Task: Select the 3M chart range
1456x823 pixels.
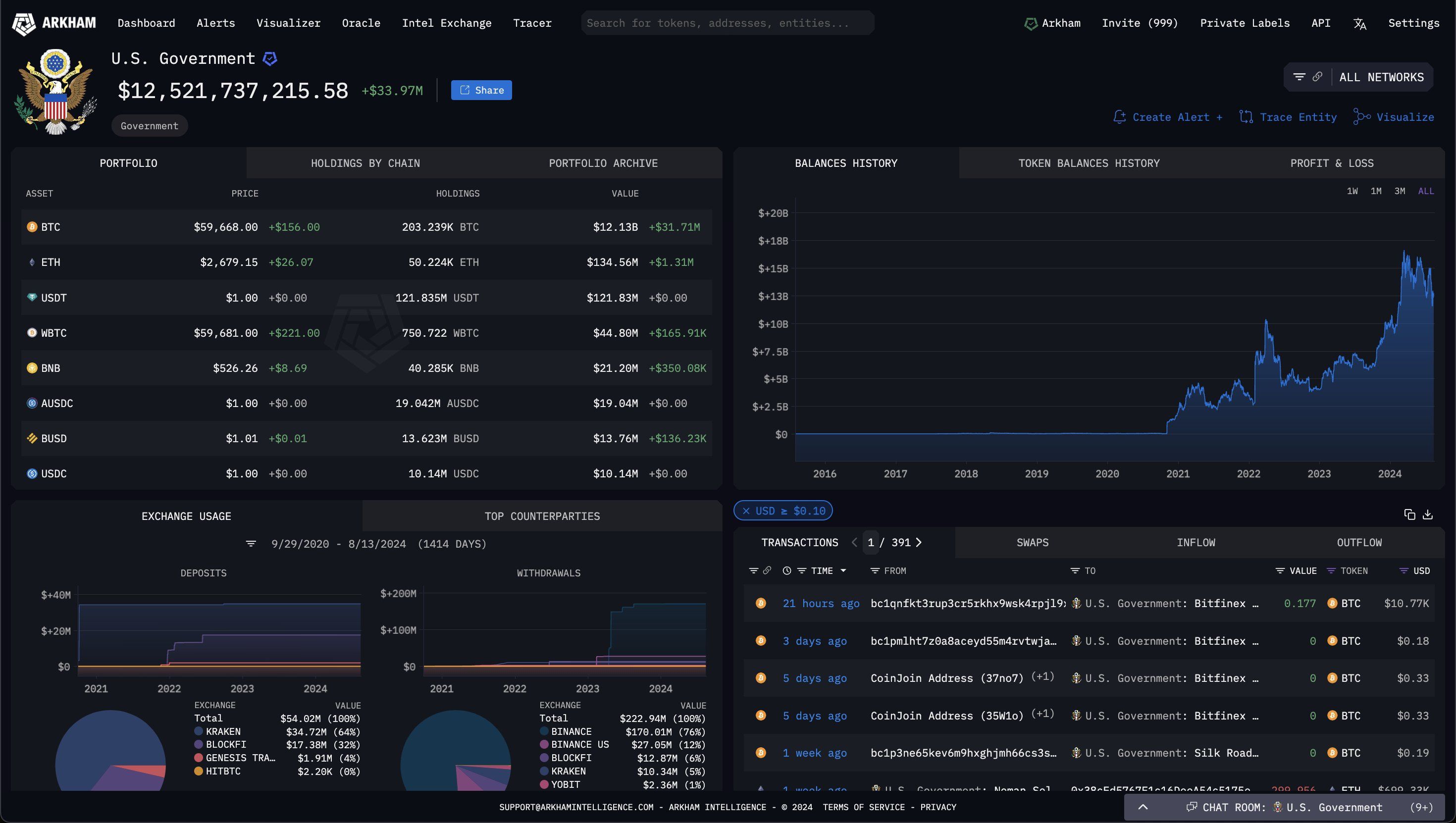Action: click(x=1400, y=191)
